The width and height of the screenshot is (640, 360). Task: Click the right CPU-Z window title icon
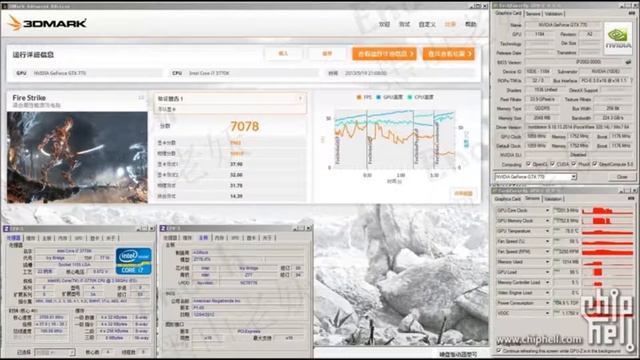[x=163, y=228]
